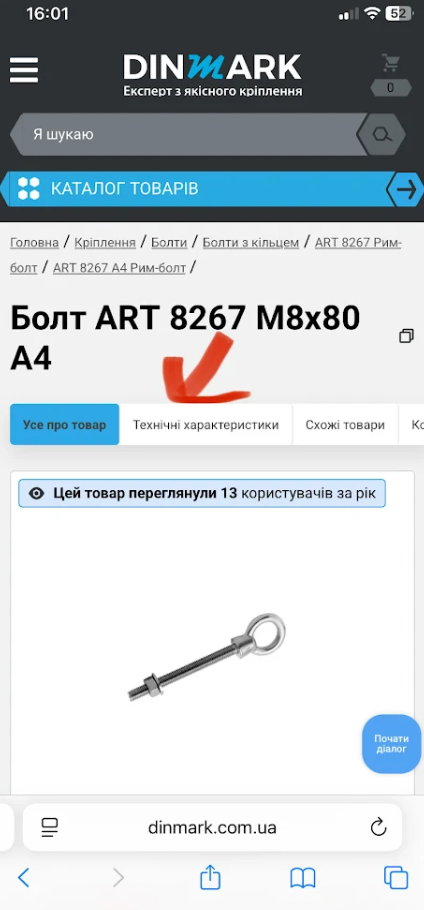Open the shopping cart icon
Screen dimensions: 424x910
(x=391, y=63)
